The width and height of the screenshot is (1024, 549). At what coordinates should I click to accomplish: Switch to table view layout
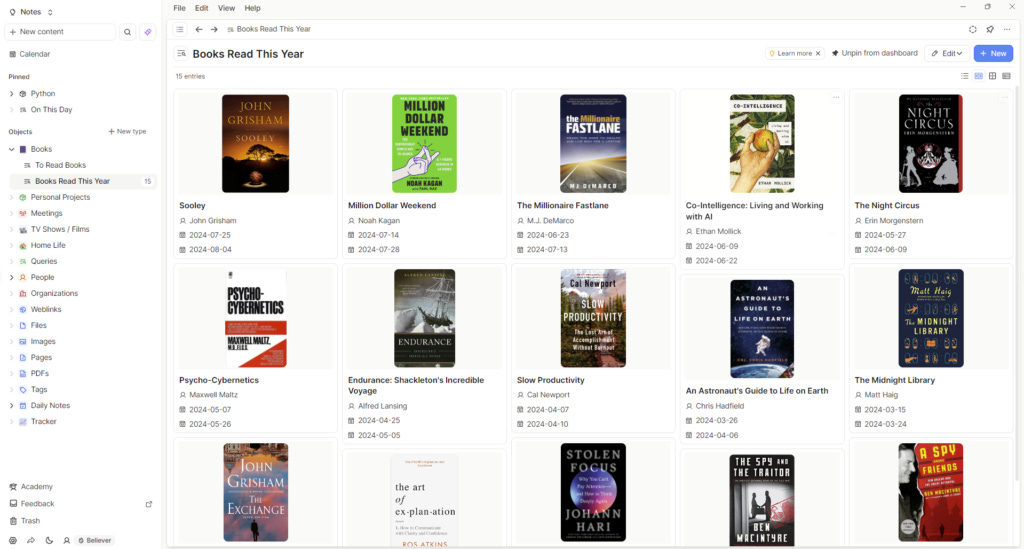[1006, 76]
